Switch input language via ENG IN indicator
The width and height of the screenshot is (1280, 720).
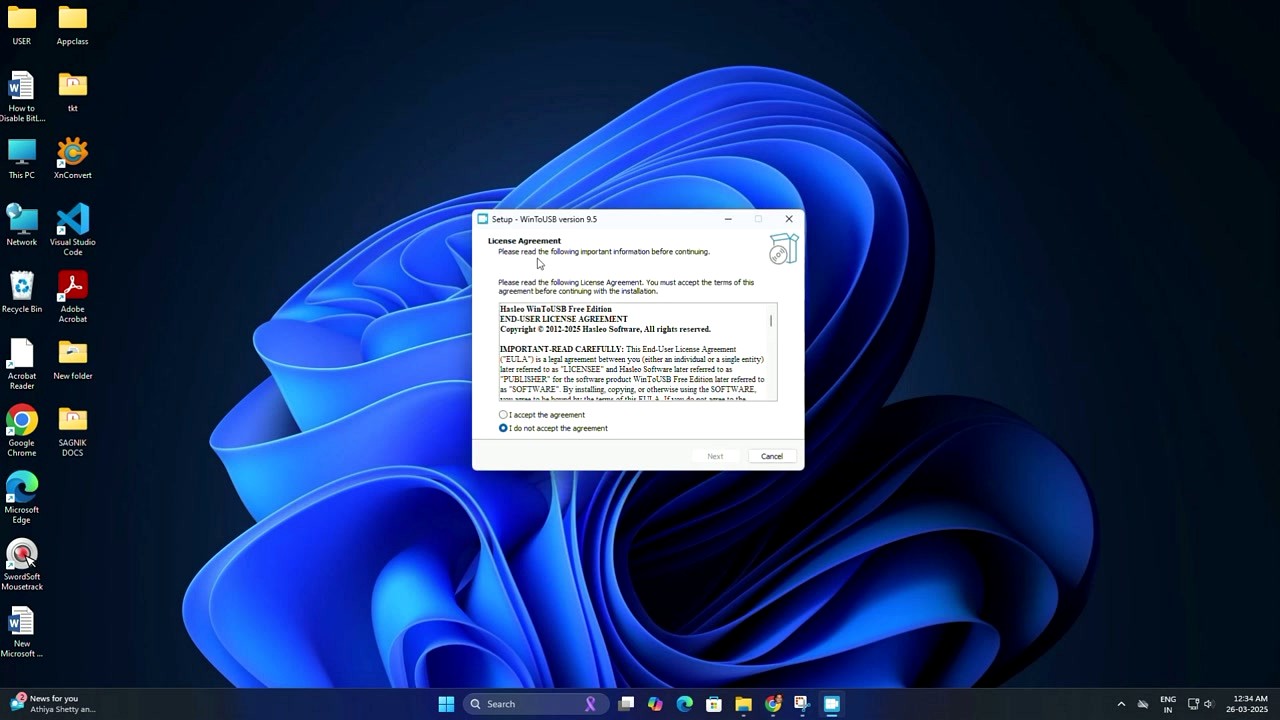pyautogui.click(x=1167, y=703)
